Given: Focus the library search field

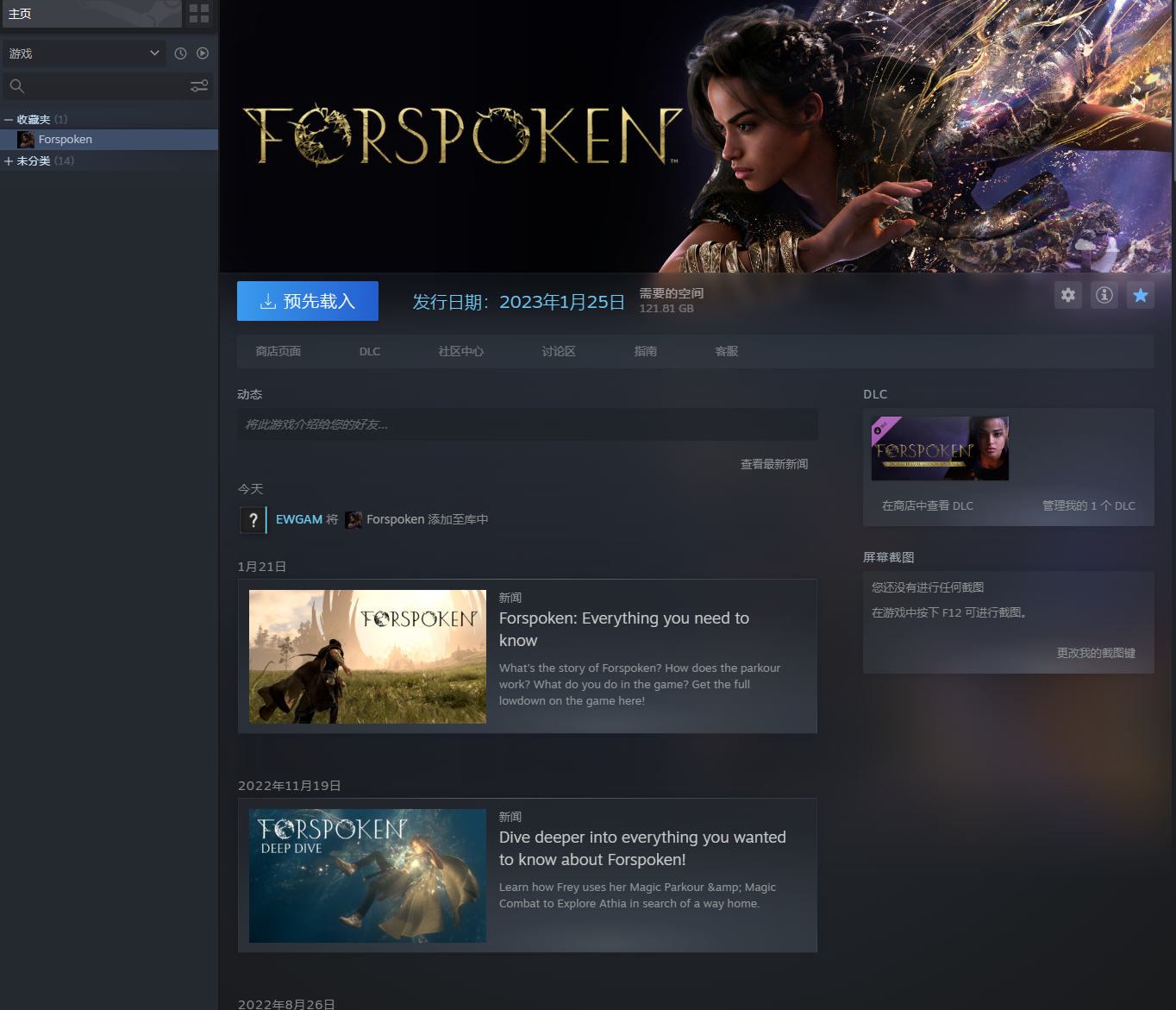Looking at the screenshot, I should [x=107, y=86].
